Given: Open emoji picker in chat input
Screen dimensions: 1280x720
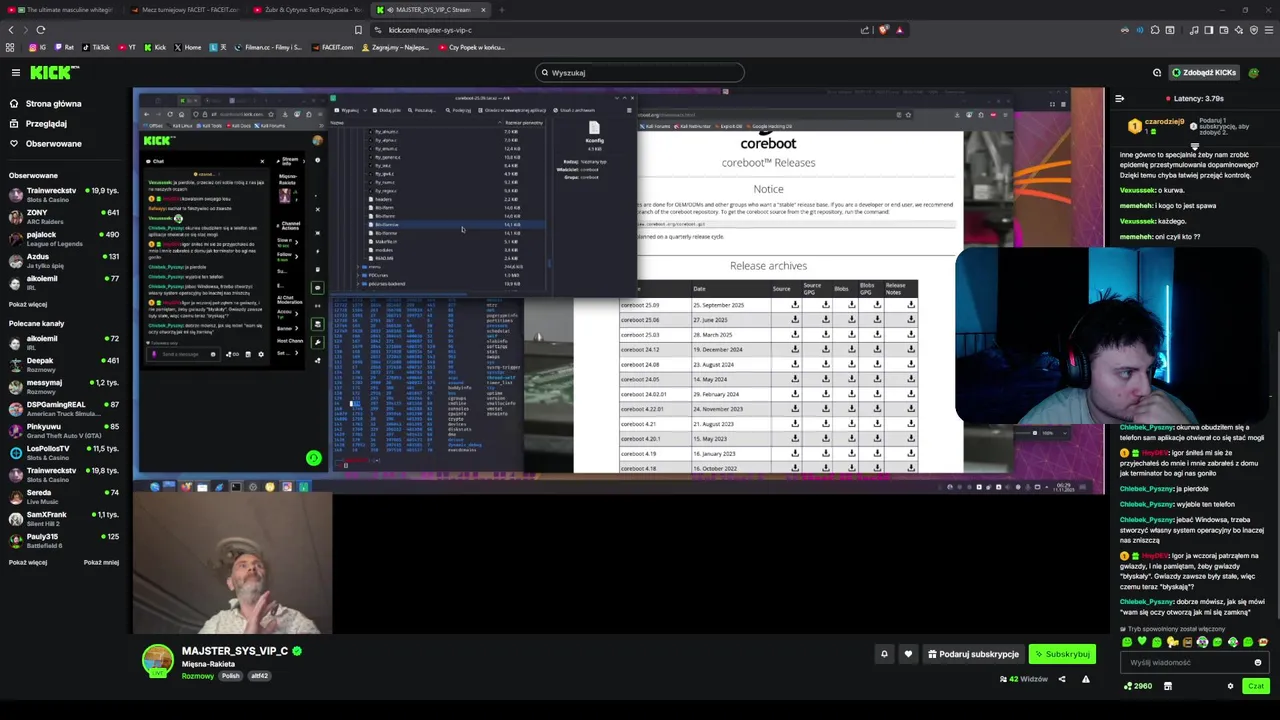Looking at the screenshot, I should point(1258,662).
